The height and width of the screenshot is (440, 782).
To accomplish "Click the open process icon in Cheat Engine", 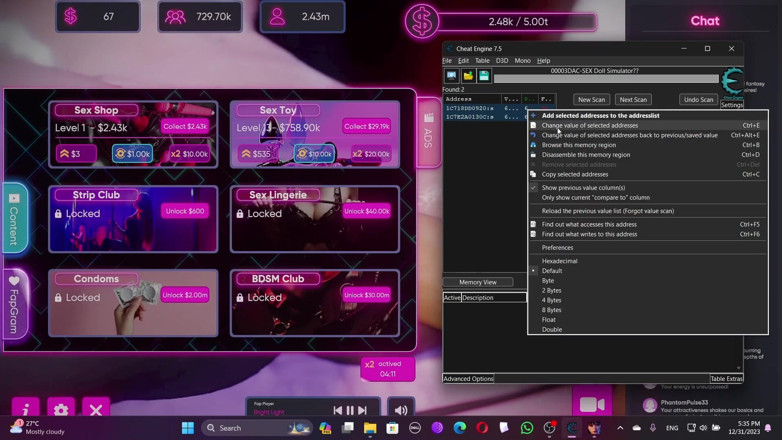I will tap(451, 76).
